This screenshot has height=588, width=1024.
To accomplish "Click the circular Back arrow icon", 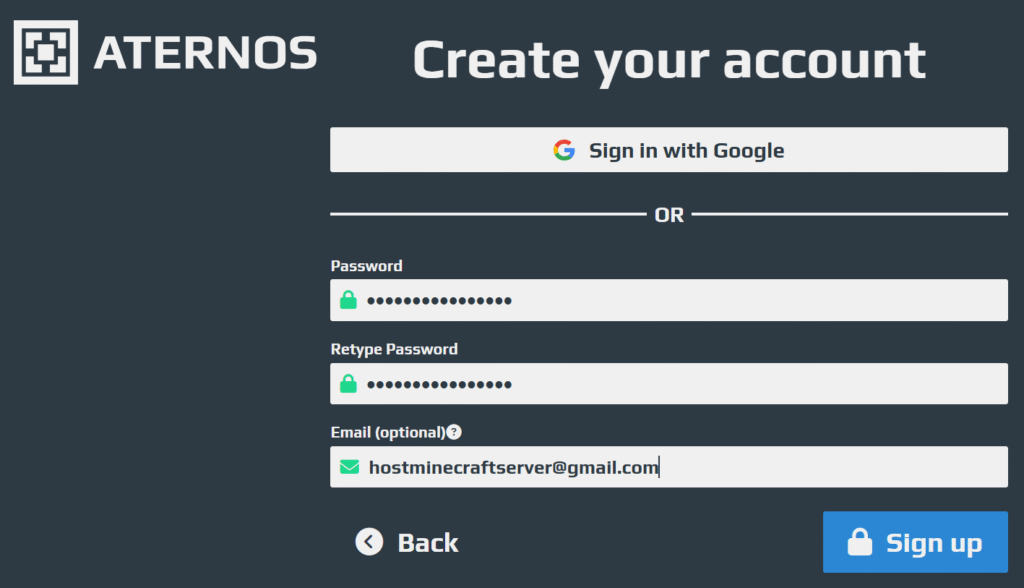I will (x=369, y=542).
